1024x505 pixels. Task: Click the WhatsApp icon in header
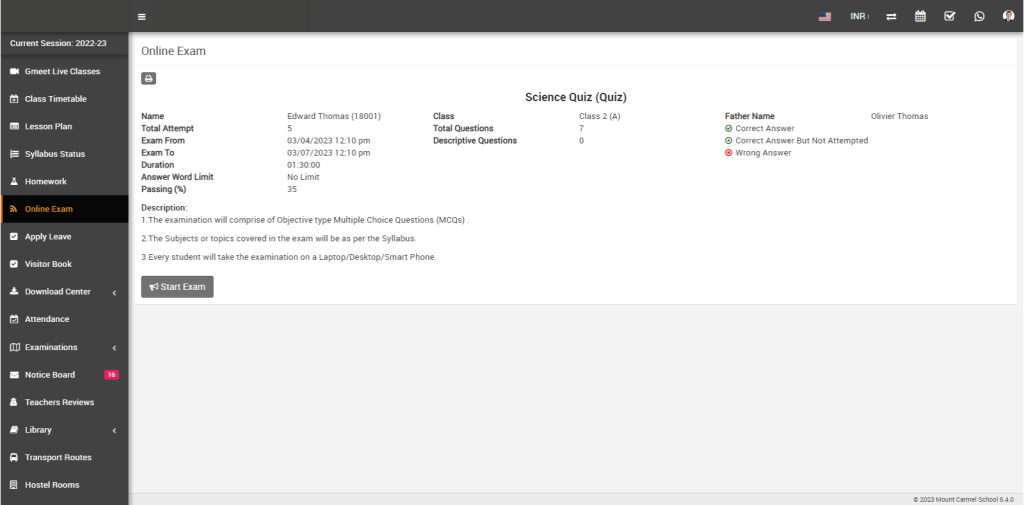click(979, 16)
